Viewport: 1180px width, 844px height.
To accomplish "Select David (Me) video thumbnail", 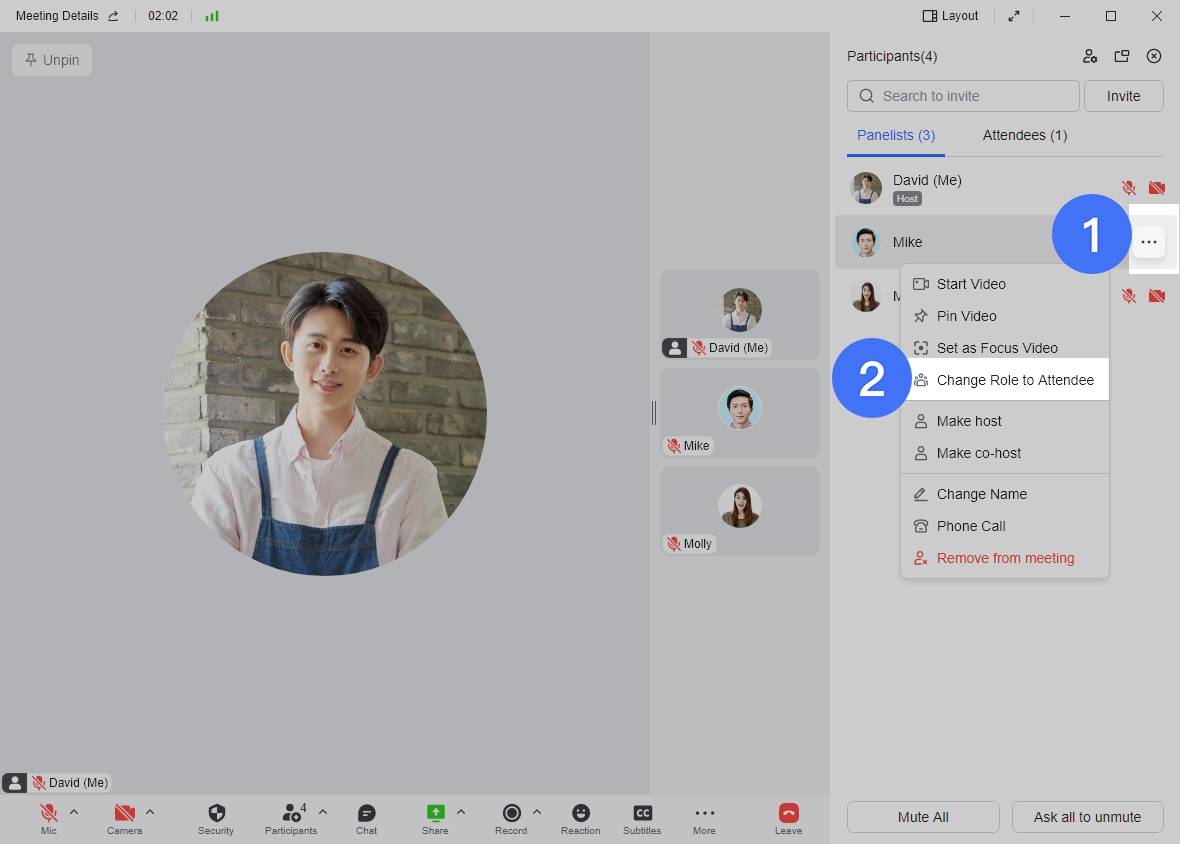I will pos(740,315).
